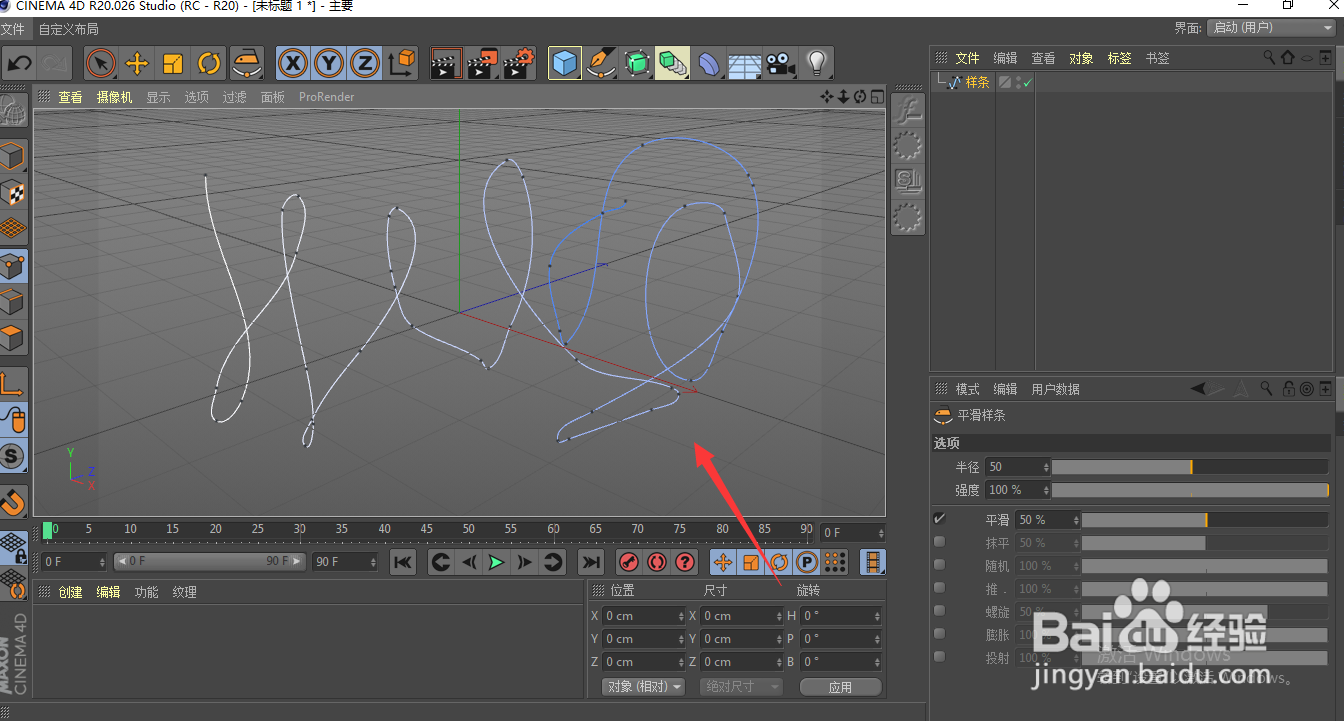Open the 绝对尺寸 size dropdown
This screenshot has height=721, width=1344.
(740, 687)
